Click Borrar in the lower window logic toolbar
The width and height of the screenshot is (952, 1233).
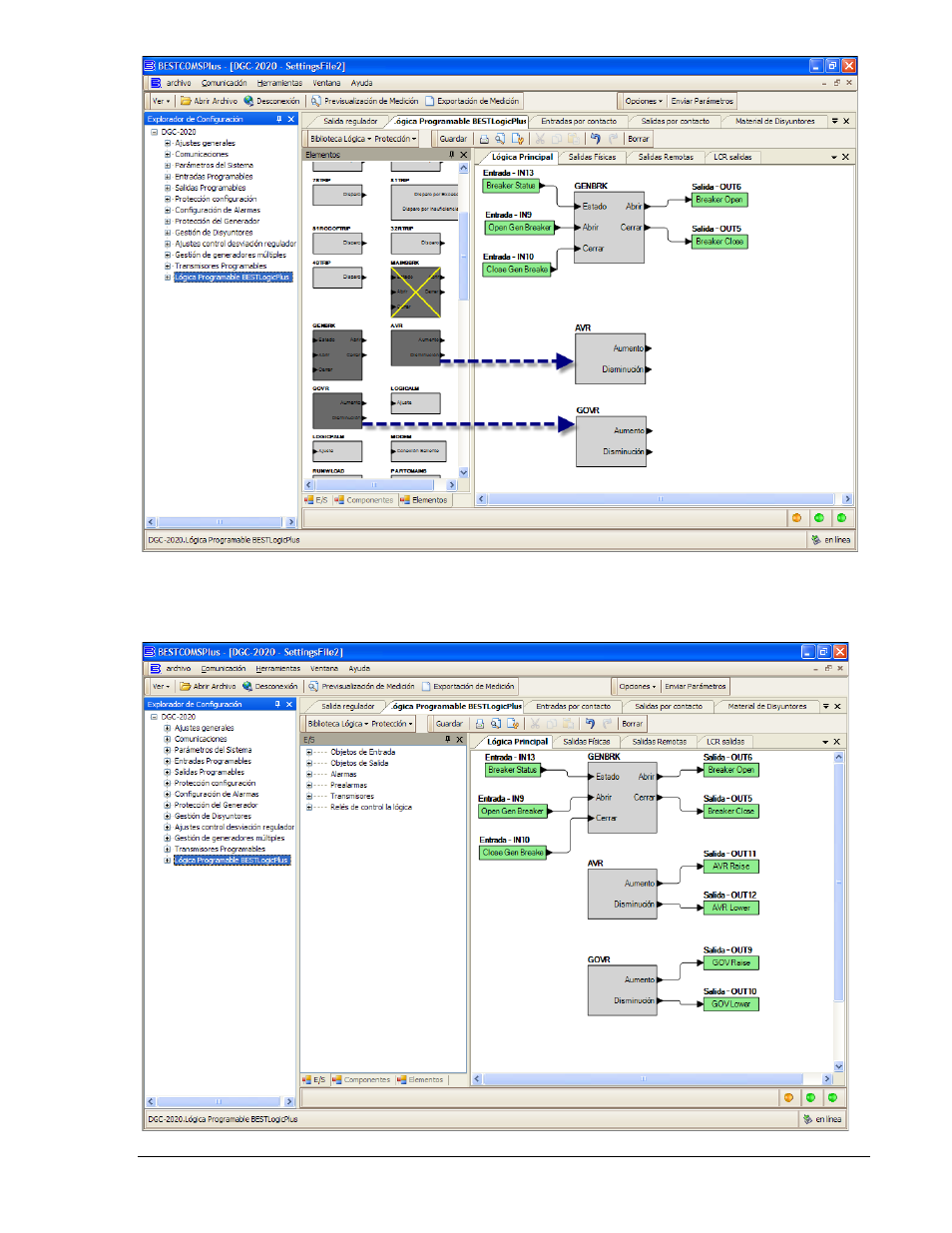click(633, 724)
